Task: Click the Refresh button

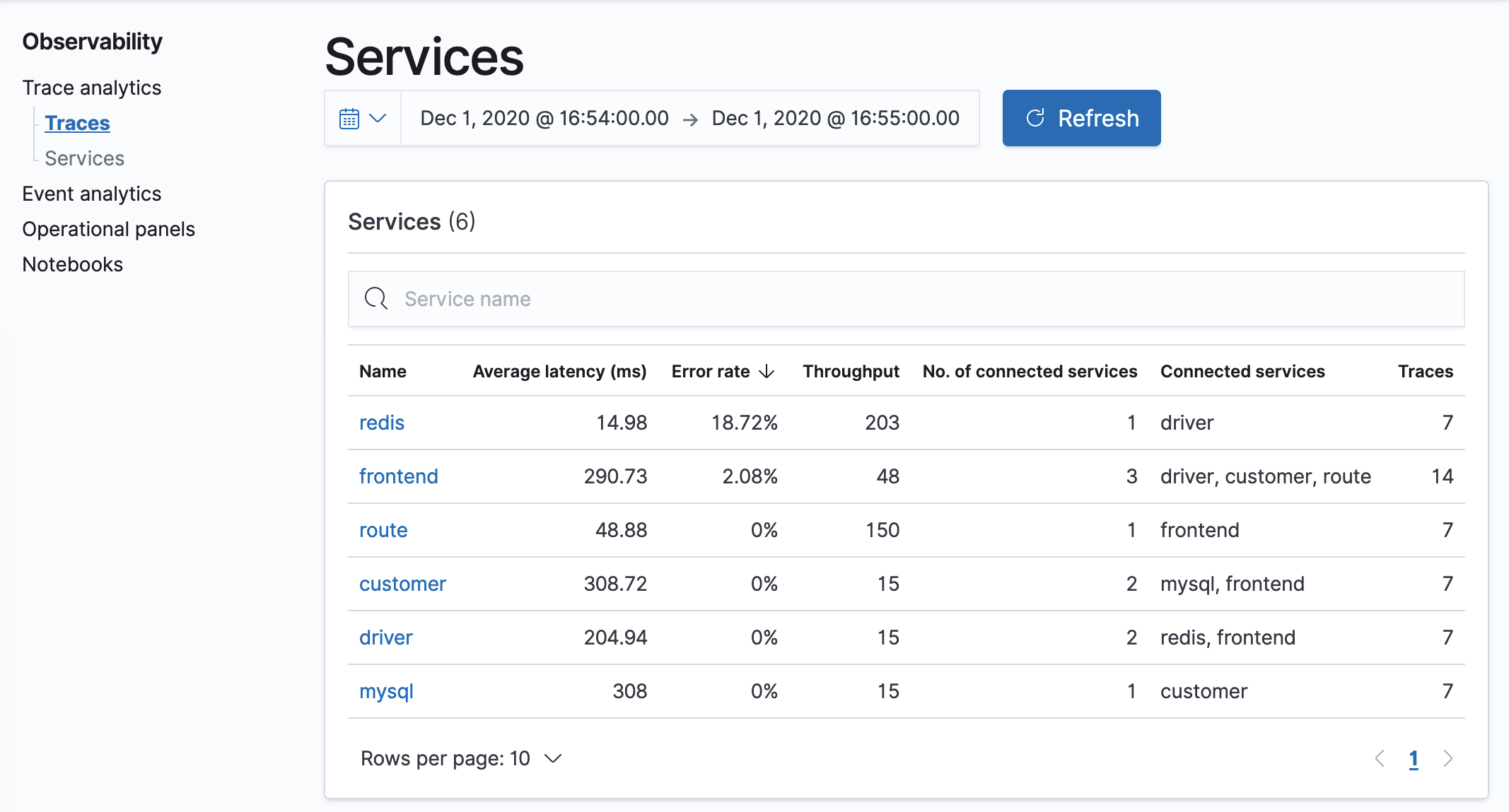Action: click(x=1081, y=118)
